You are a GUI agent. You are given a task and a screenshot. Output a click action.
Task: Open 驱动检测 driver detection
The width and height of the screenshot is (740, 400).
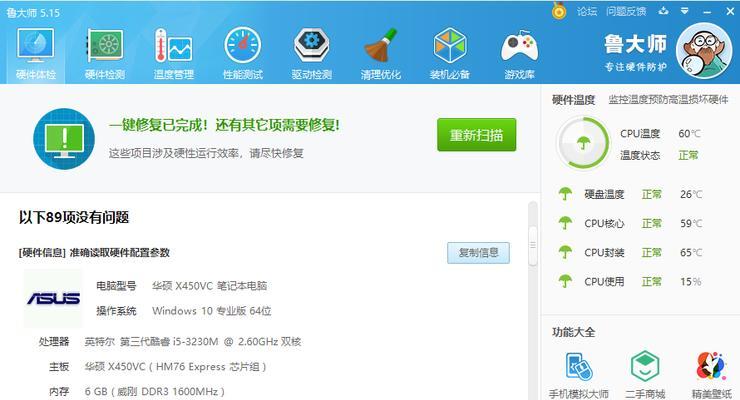311,53
